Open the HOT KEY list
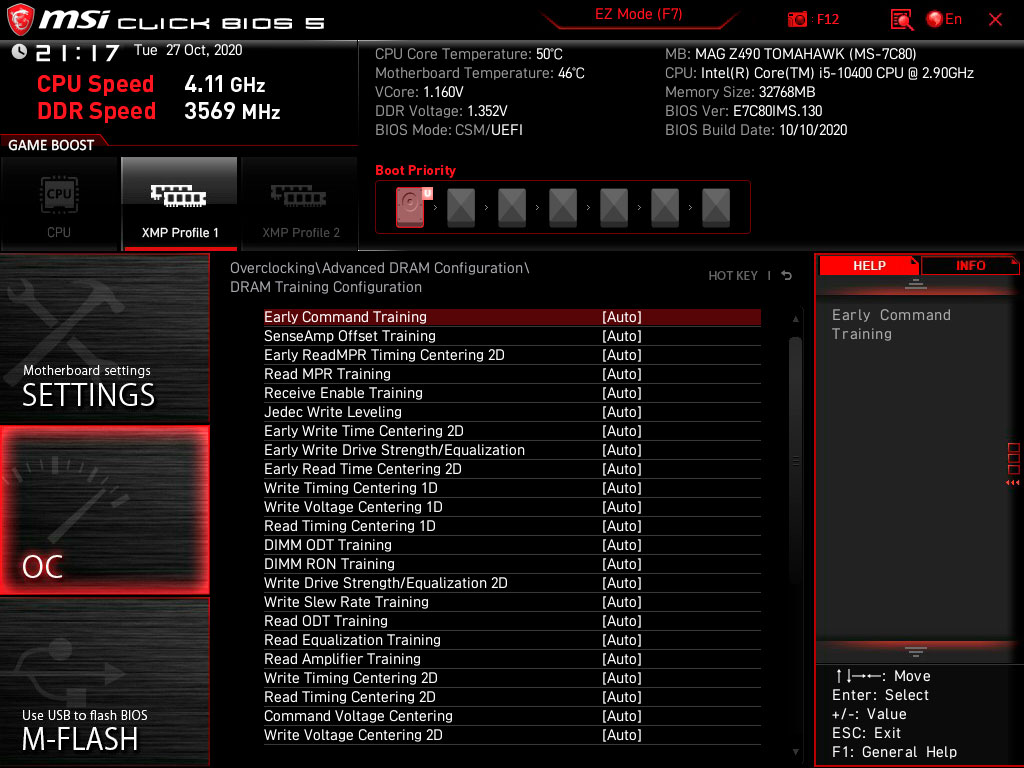The width and height of the screenshot is (1024, 768). point(733,276)
